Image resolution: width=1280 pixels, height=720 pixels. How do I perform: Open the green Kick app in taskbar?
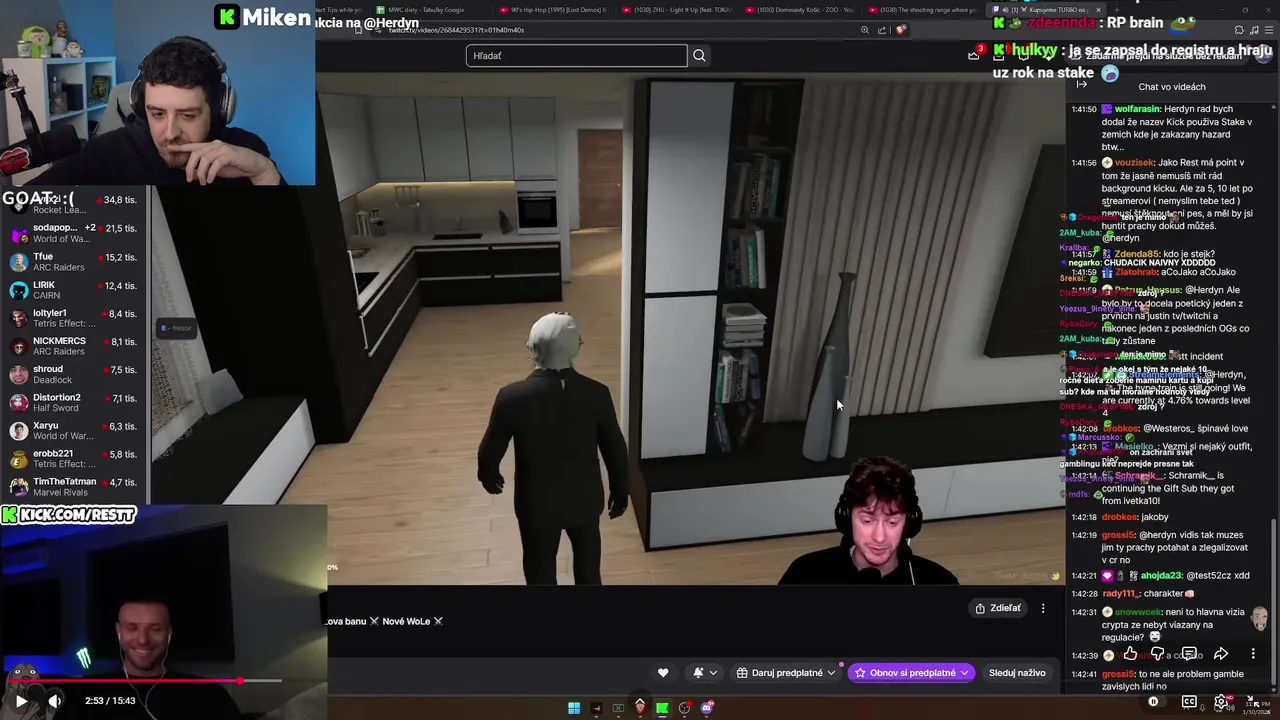[662, 708]
